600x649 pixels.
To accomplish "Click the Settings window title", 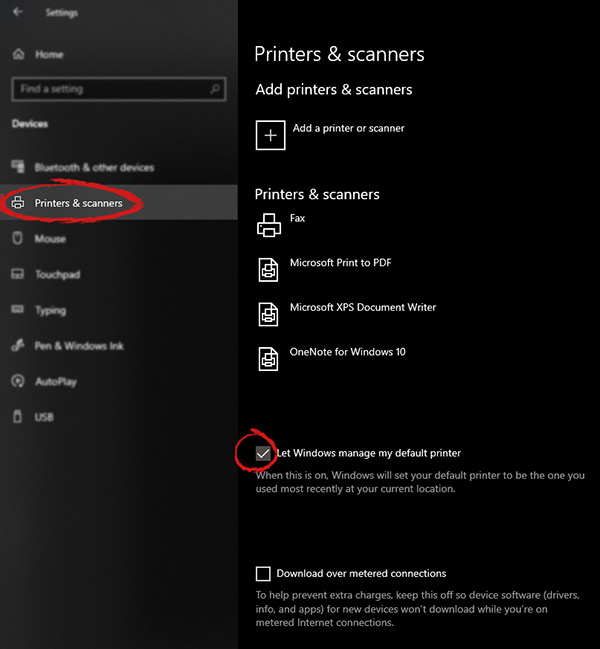I will [62, 13].
